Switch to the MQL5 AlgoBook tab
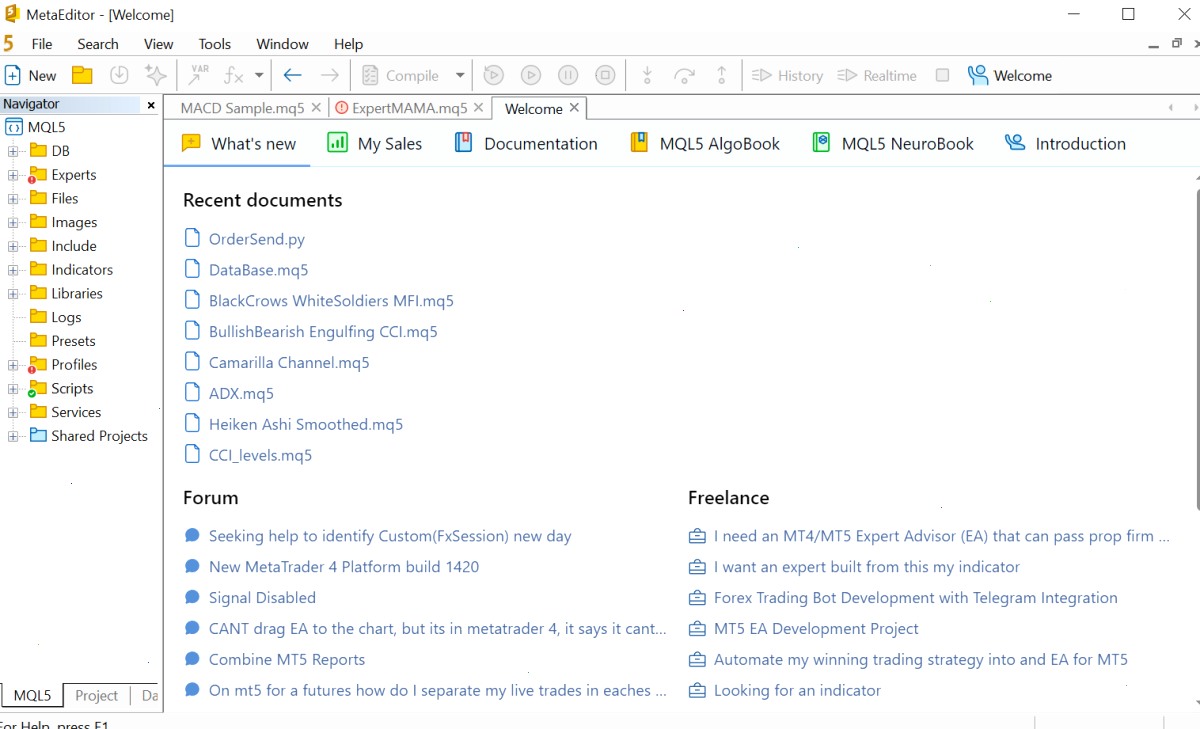This screenshot has width=1200, height=729. [x=705, y=143]
